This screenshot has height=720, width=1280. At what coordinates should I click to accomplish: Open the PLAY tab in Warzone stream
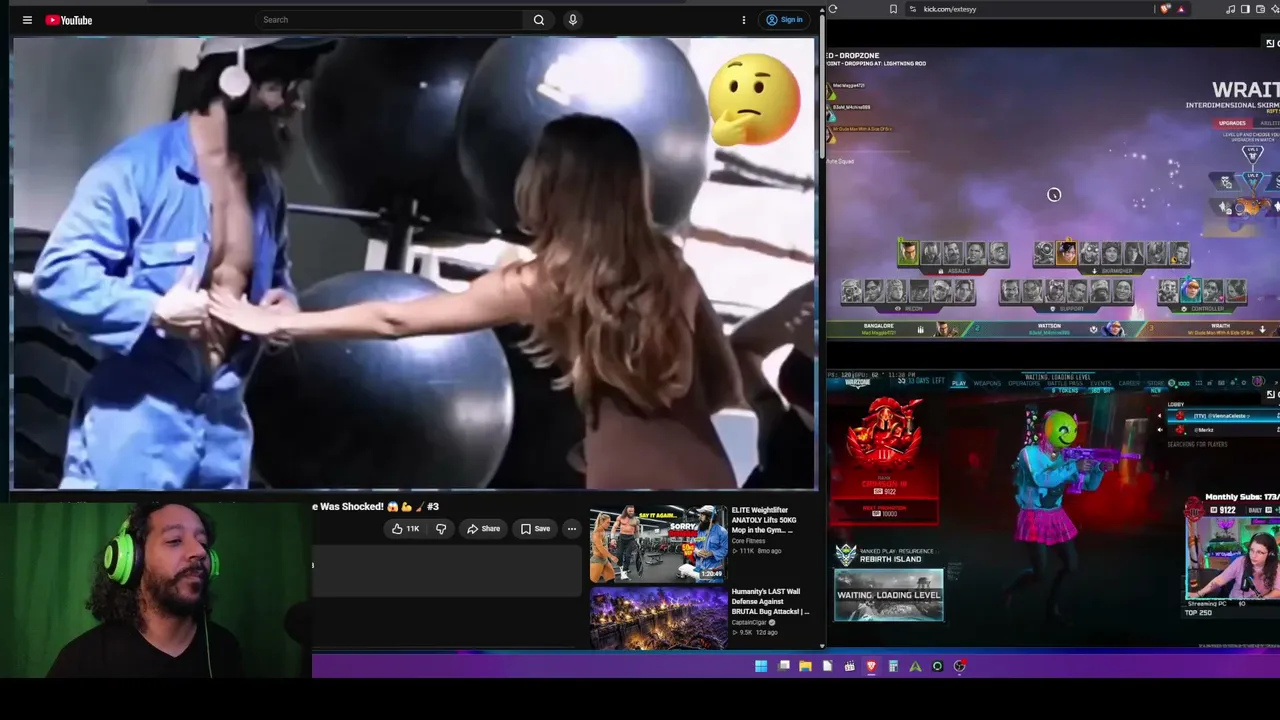[x=959, y=383]
